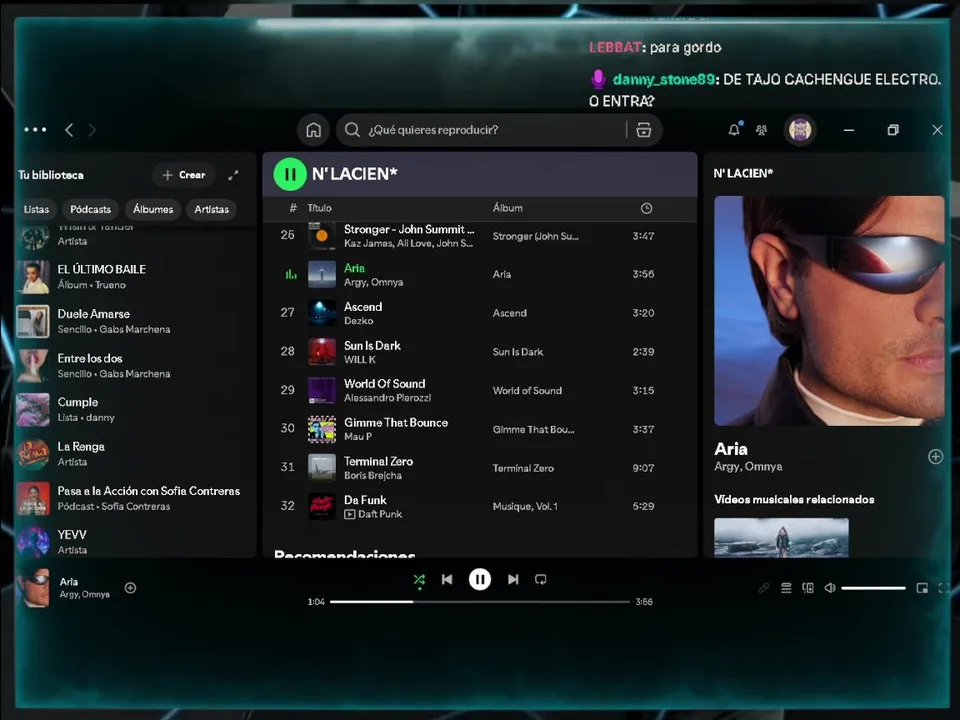Viewport: 960px width, 720px height.
Task: Select the Sun Is Dark track
Action: [480, 351]
